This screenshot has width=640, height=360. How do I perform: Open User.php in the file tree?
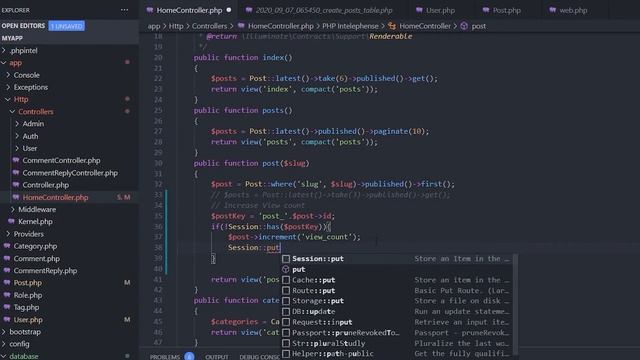click(x=69, y=319)
